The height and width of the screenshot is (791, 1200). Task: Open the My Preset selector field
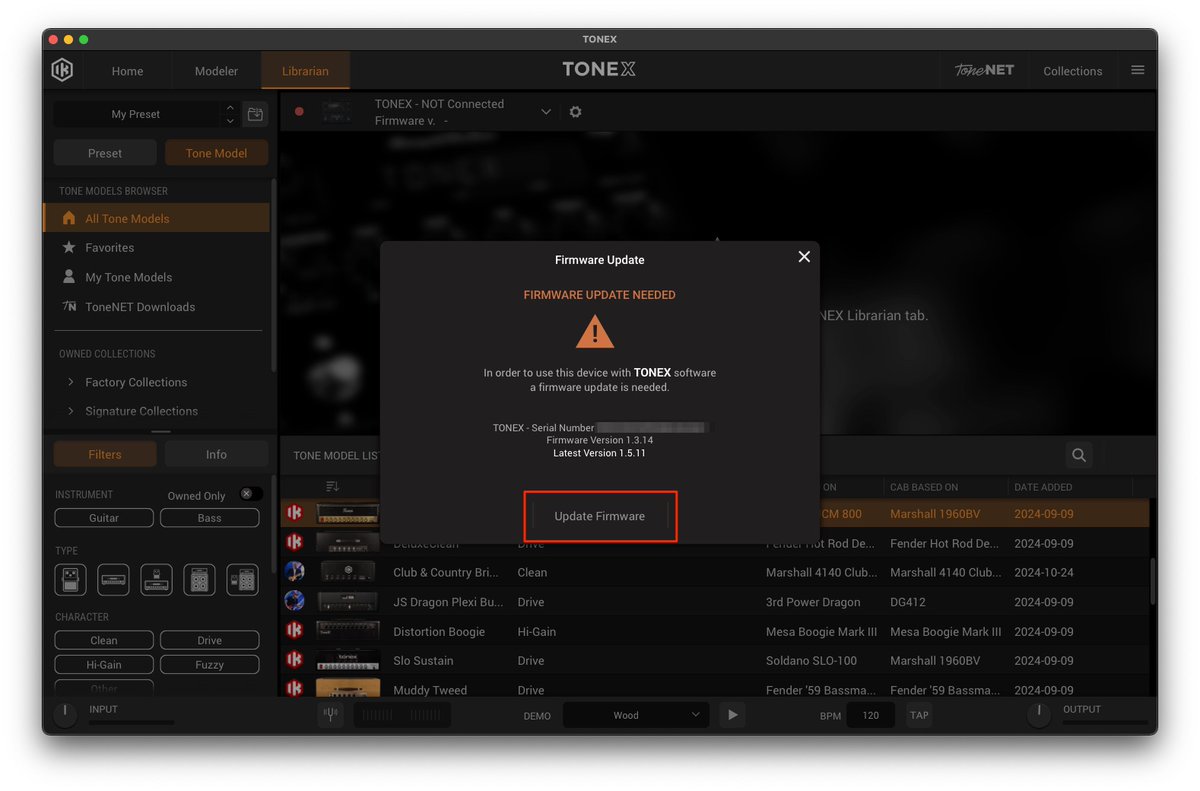click(136, 114)
